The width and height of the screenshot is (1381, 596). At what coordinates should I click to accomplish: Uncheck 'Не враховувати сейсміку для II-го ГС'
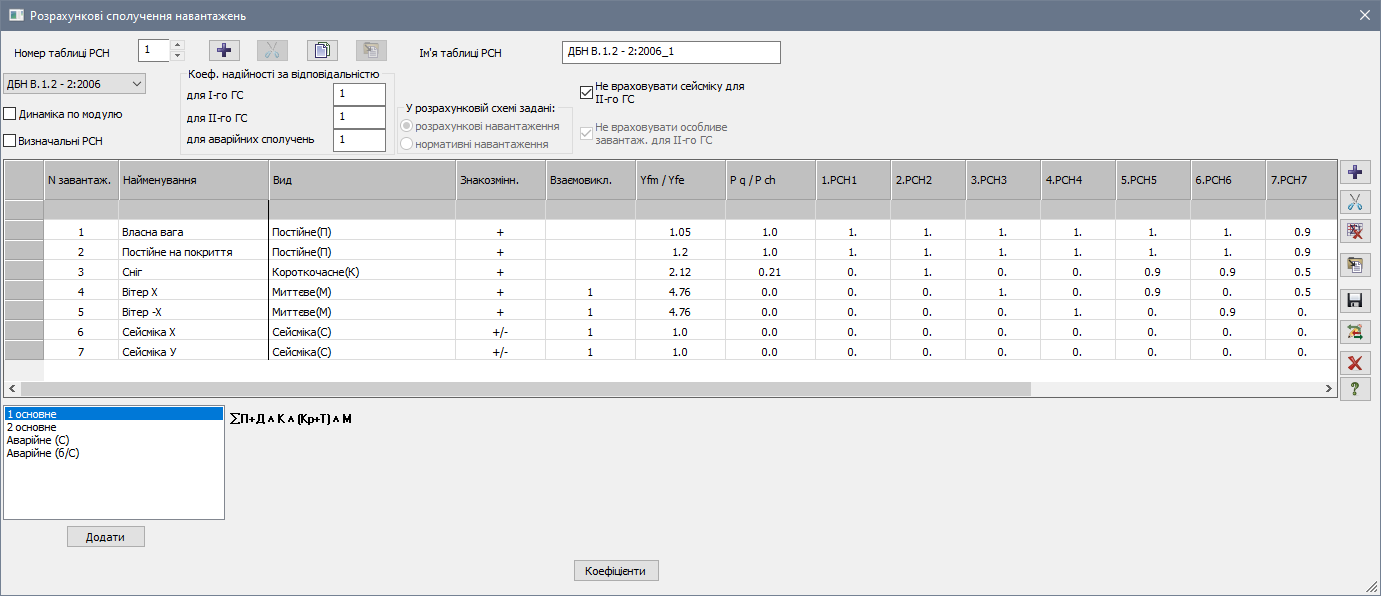click(587, 93)
